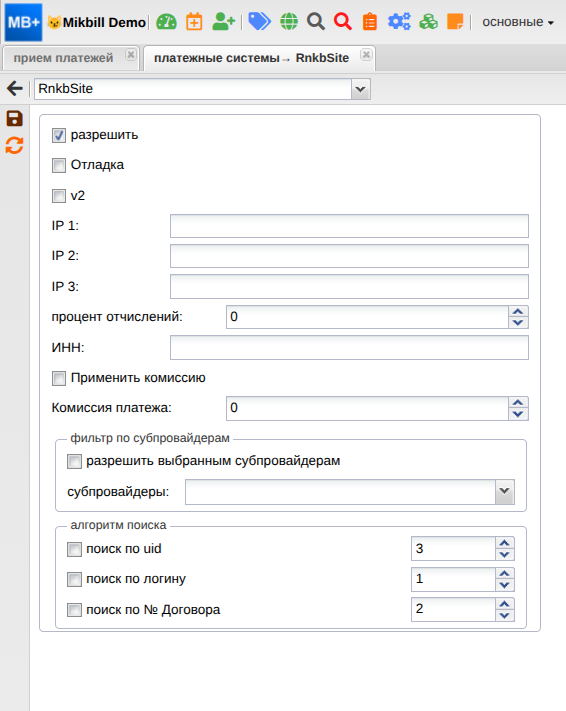Click the процент отчислений value field

click(367, 317)
